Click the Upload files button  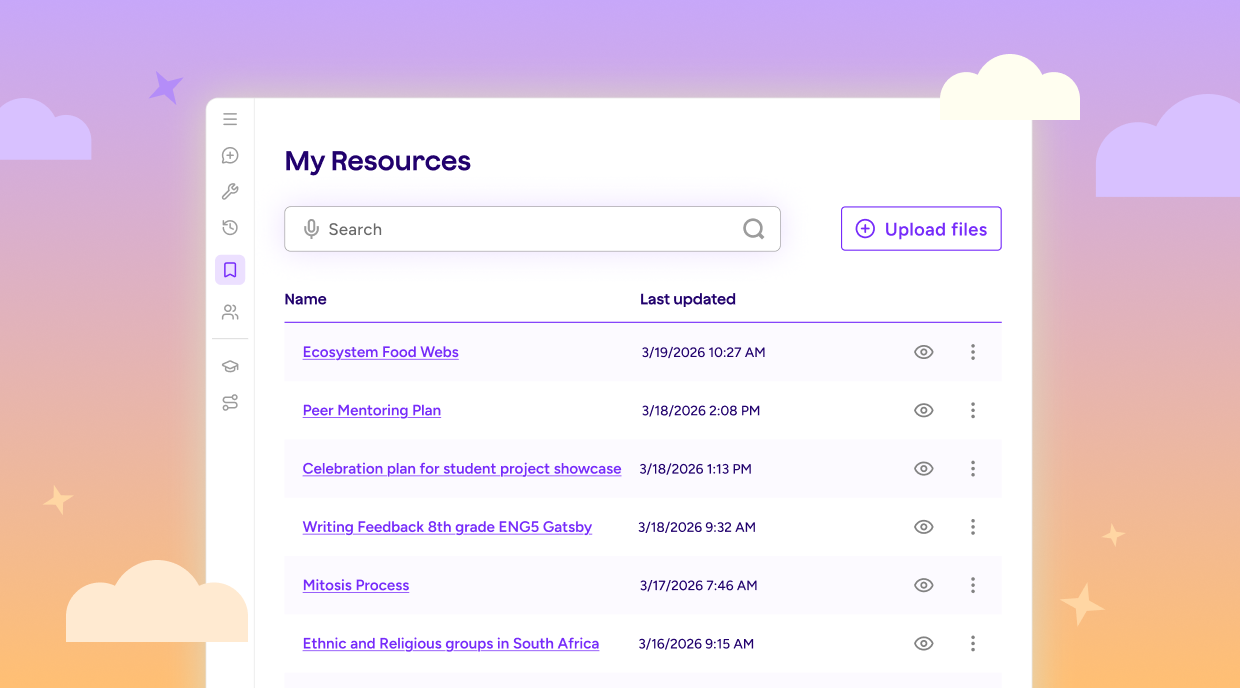click(921, 229)
